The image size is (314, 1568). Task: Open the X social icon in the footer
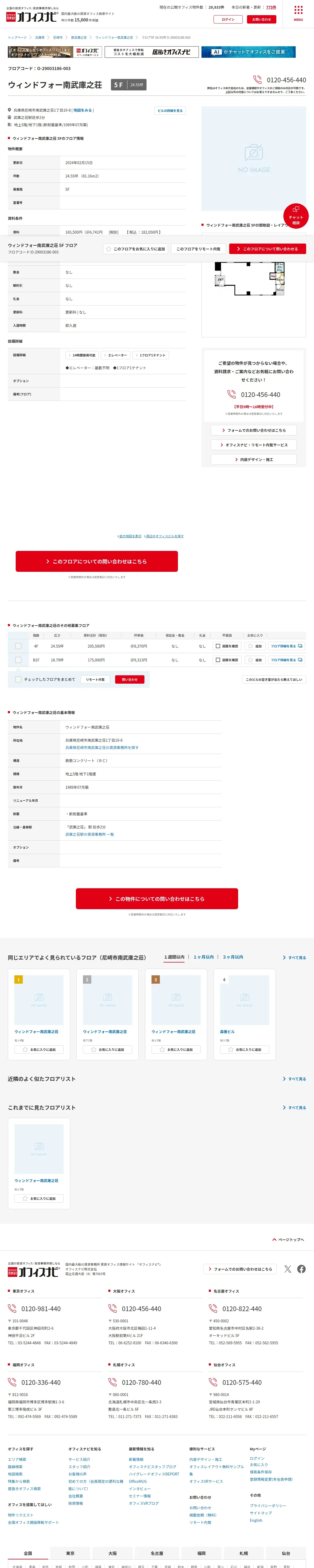pos(288,1269)
